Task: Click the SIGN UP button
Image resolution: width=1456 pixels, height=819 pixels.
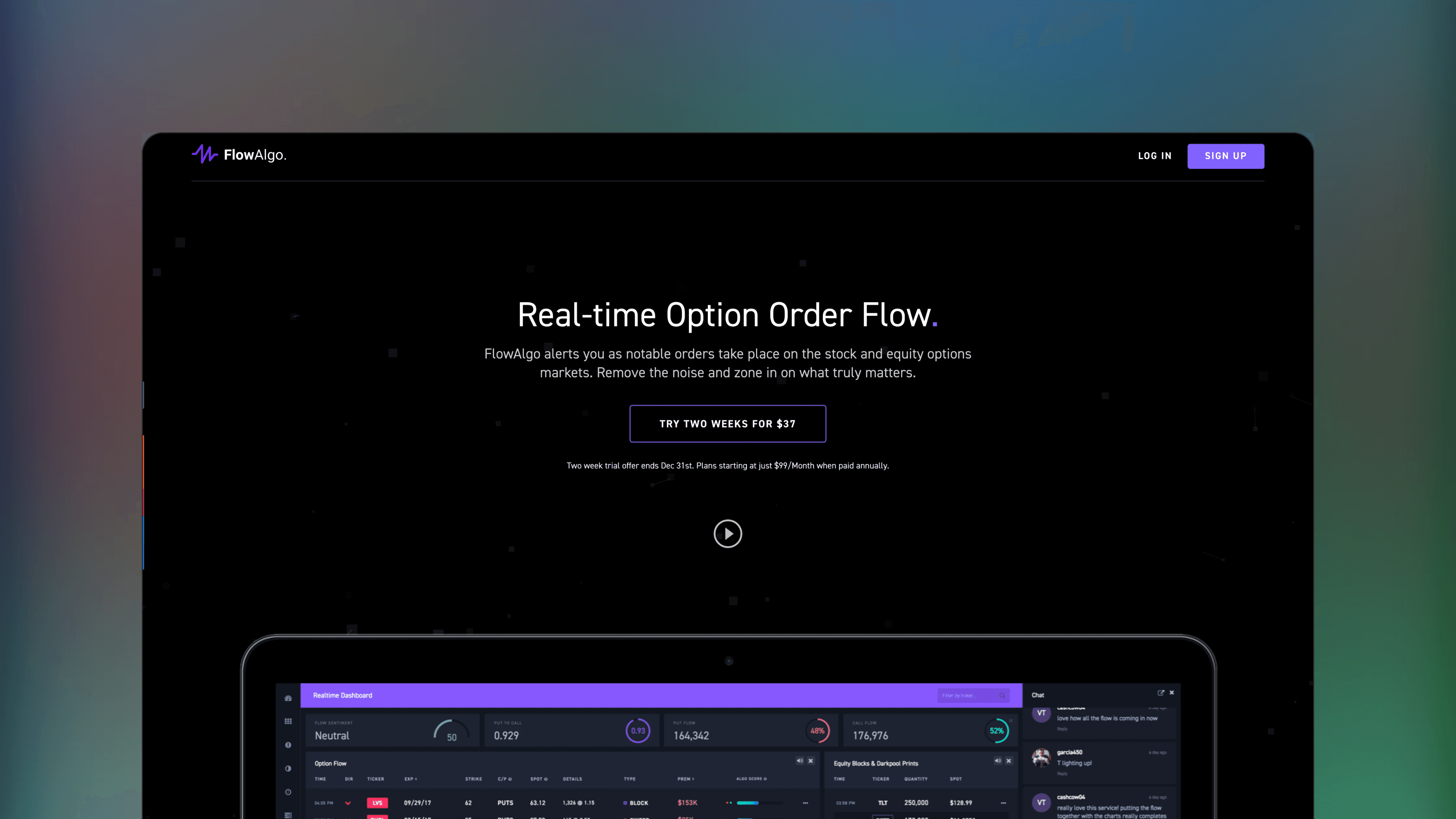Action: [x=1225, y=156]
